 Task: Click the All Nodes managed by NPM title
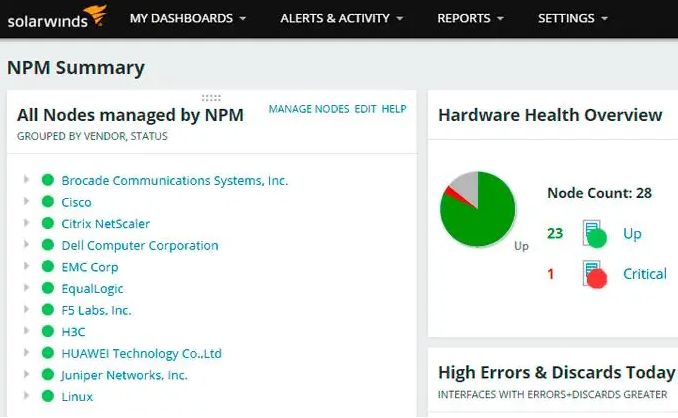(x=130, y=115)
